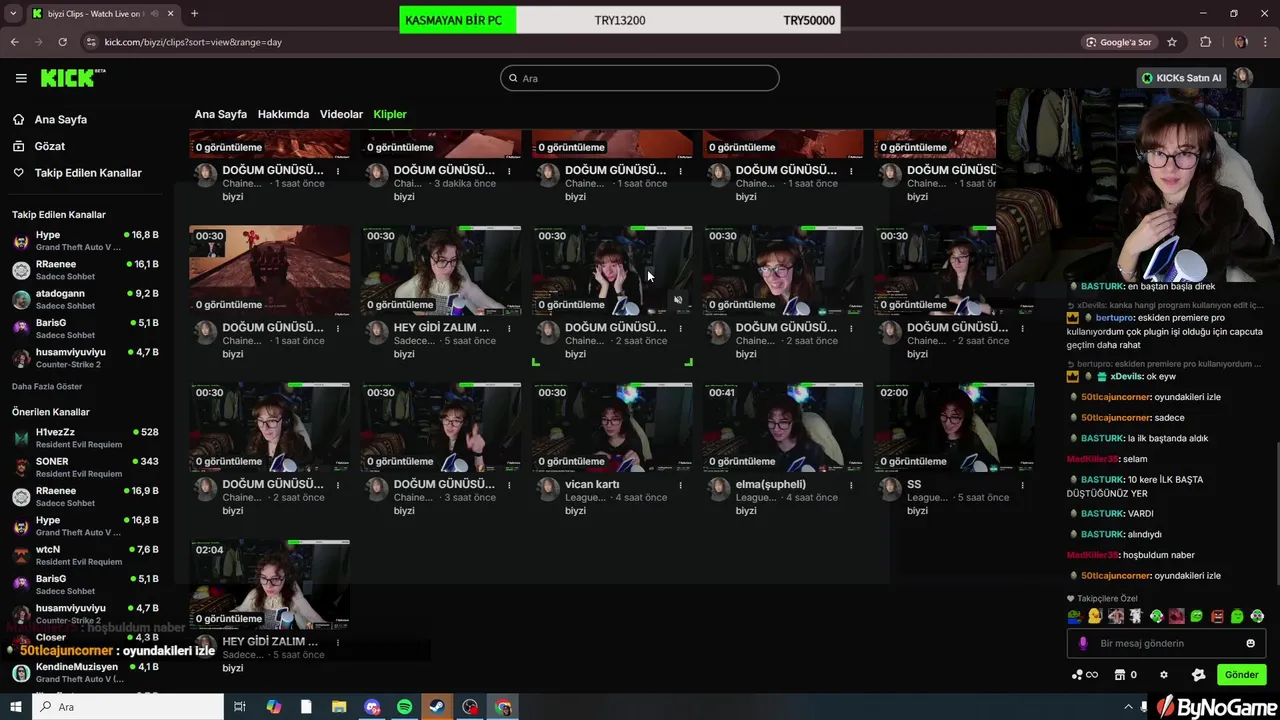Open Chrome extensions puzzle icon
Image resolution: width=1280 pixels, height=720 pixels.
(1206, 42)
